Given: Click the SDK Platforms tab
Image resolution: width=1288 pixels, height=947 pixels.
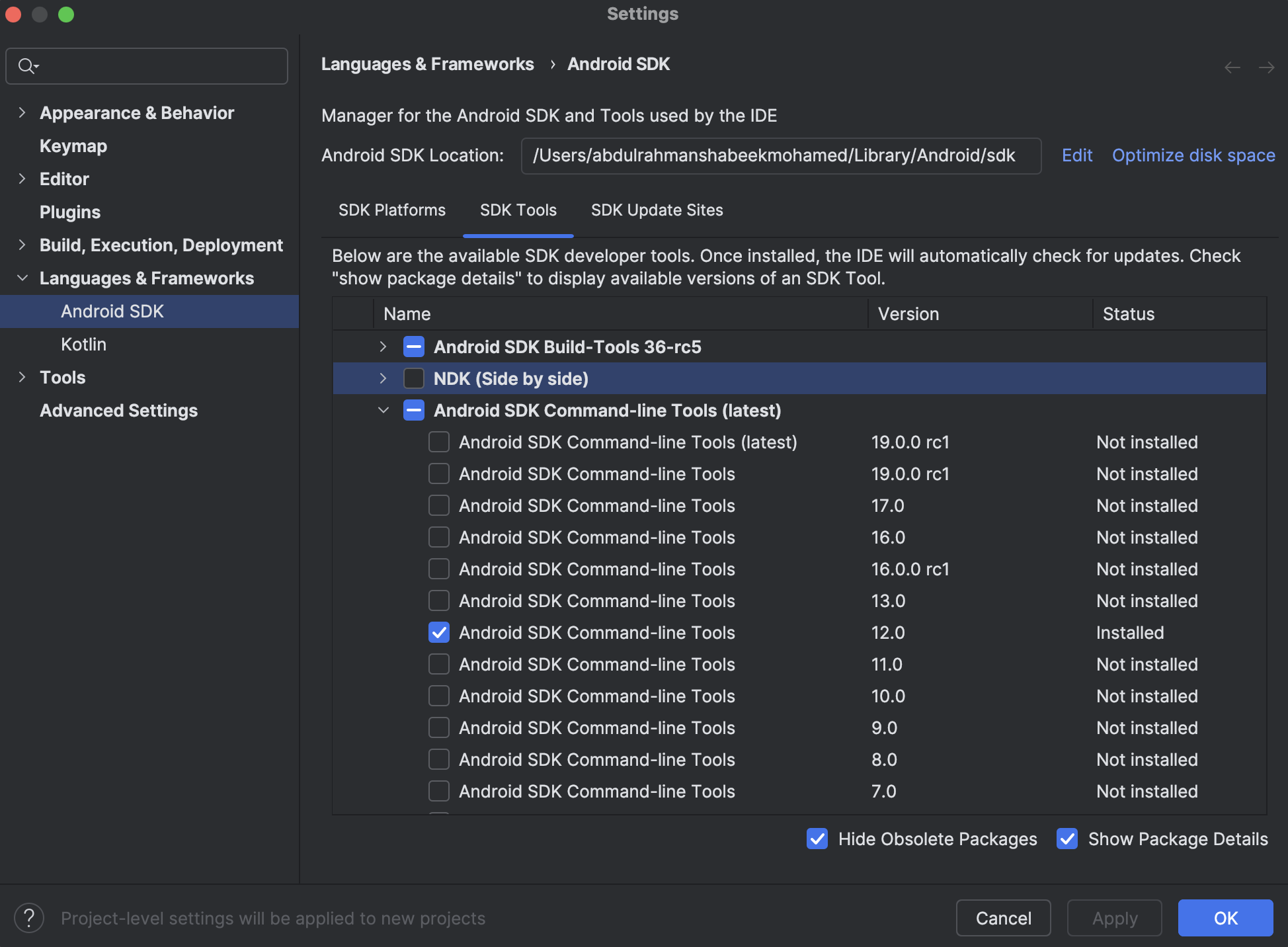Looking at the screenshot, I should pyautogui.click(x=392, y=210).
